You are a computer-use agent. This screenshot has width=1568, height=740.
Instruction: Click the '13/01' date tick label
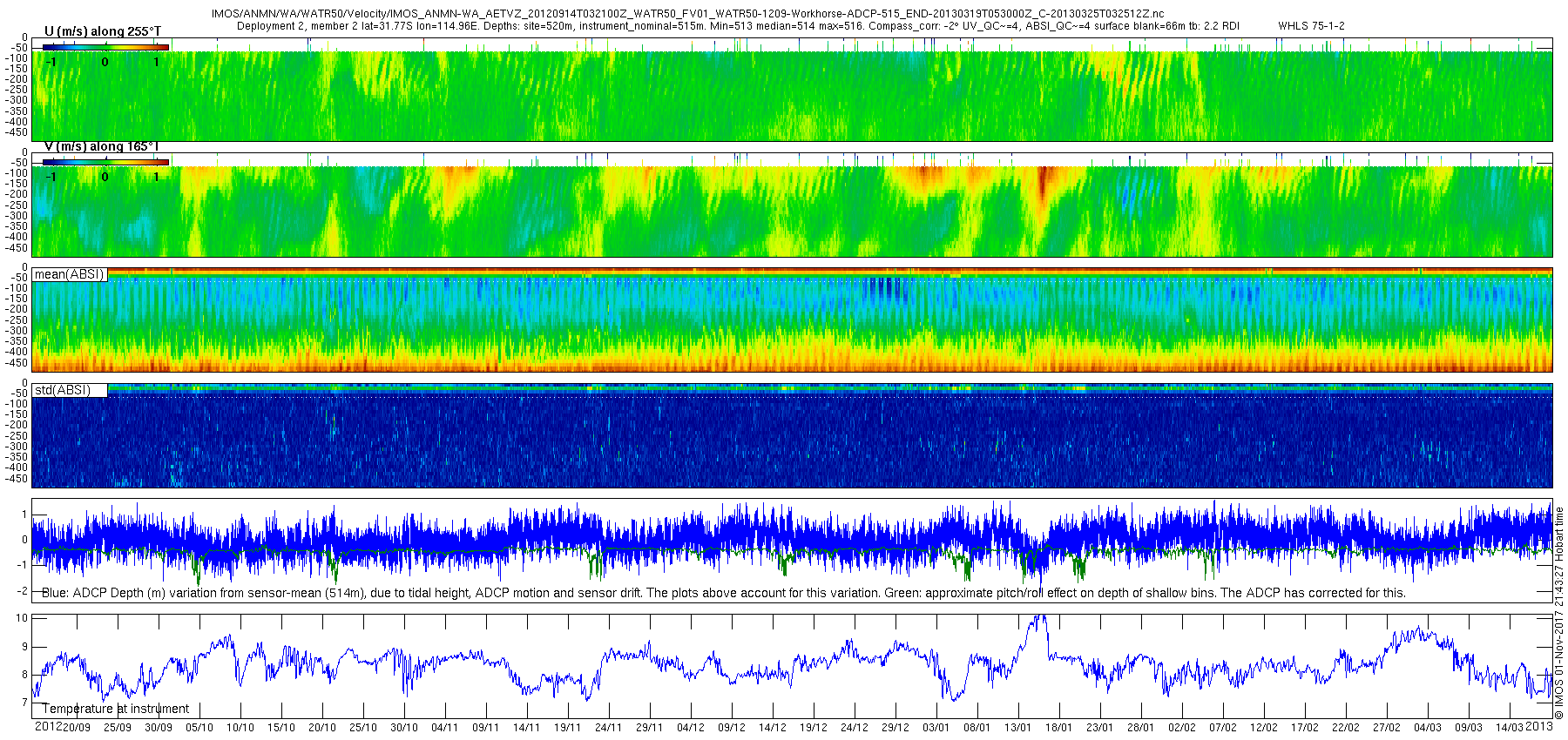[1018, 728]
